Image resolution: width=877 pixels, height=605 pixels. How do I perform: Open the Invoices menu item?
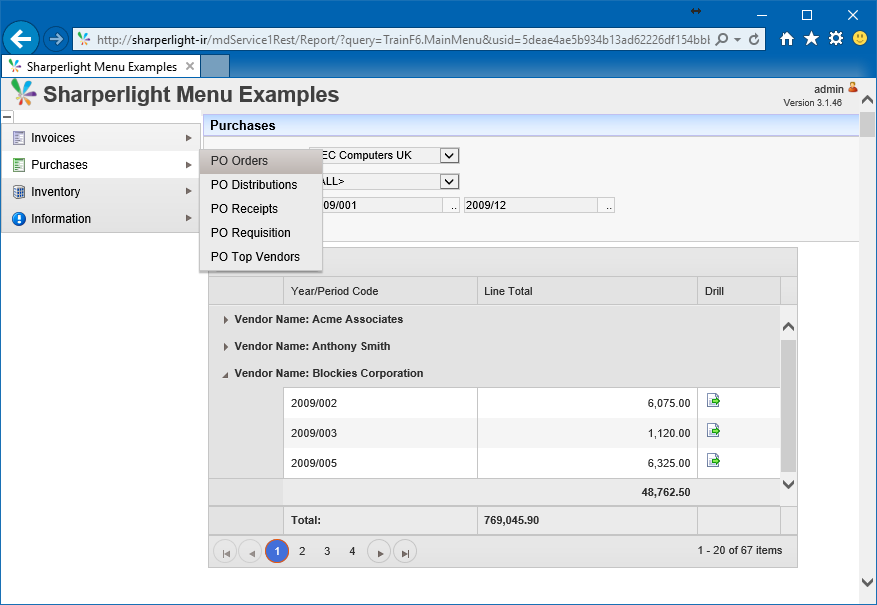click(101, 138)
